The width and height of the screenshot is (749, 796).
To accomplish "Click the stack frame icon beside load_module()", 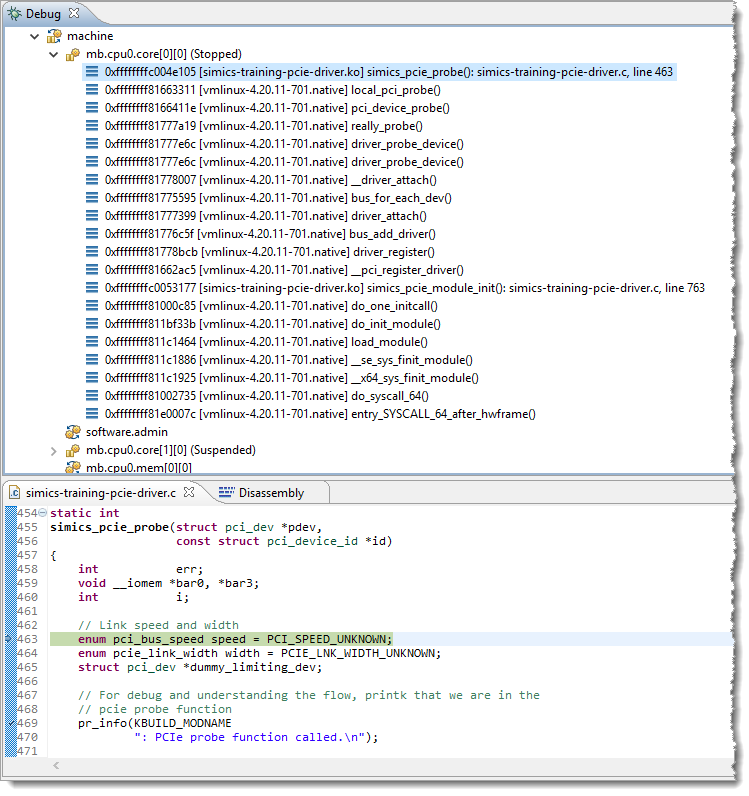I will [x=92, y=342].
